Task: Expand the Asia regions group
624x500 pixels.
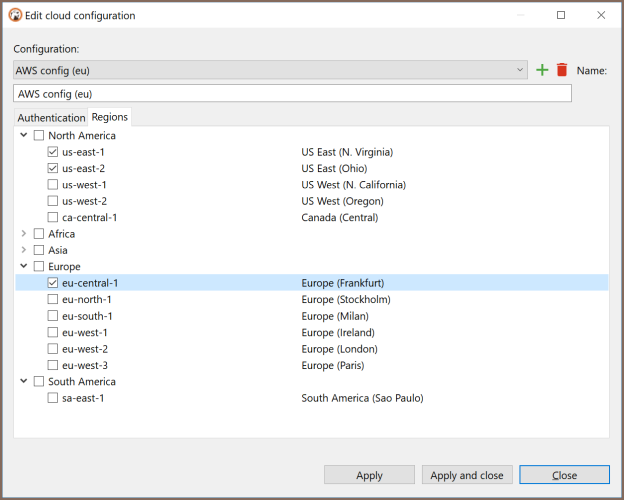Action: [23, 250]
